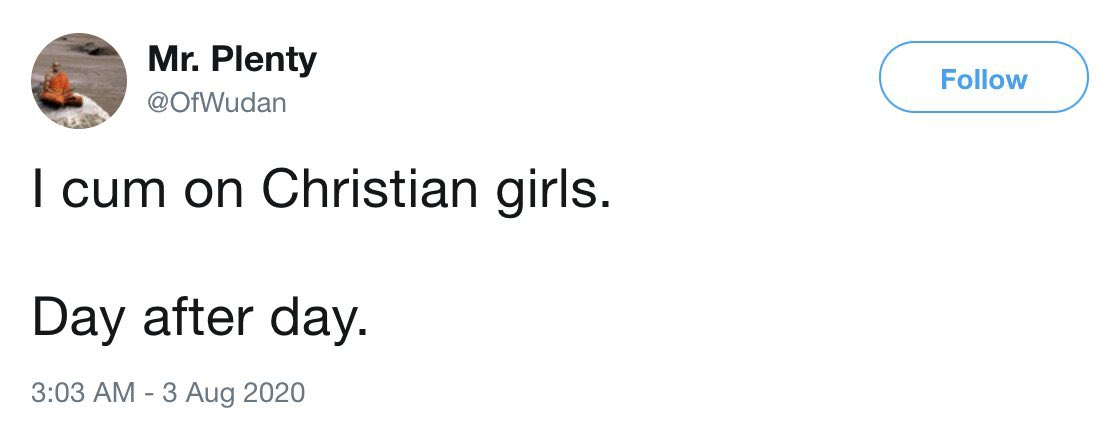Image resolution: width=1106 pixels, height=426 pixels.
Task: Open the Mr. Plenty profile avatar
Action: (x=79, y=81)
